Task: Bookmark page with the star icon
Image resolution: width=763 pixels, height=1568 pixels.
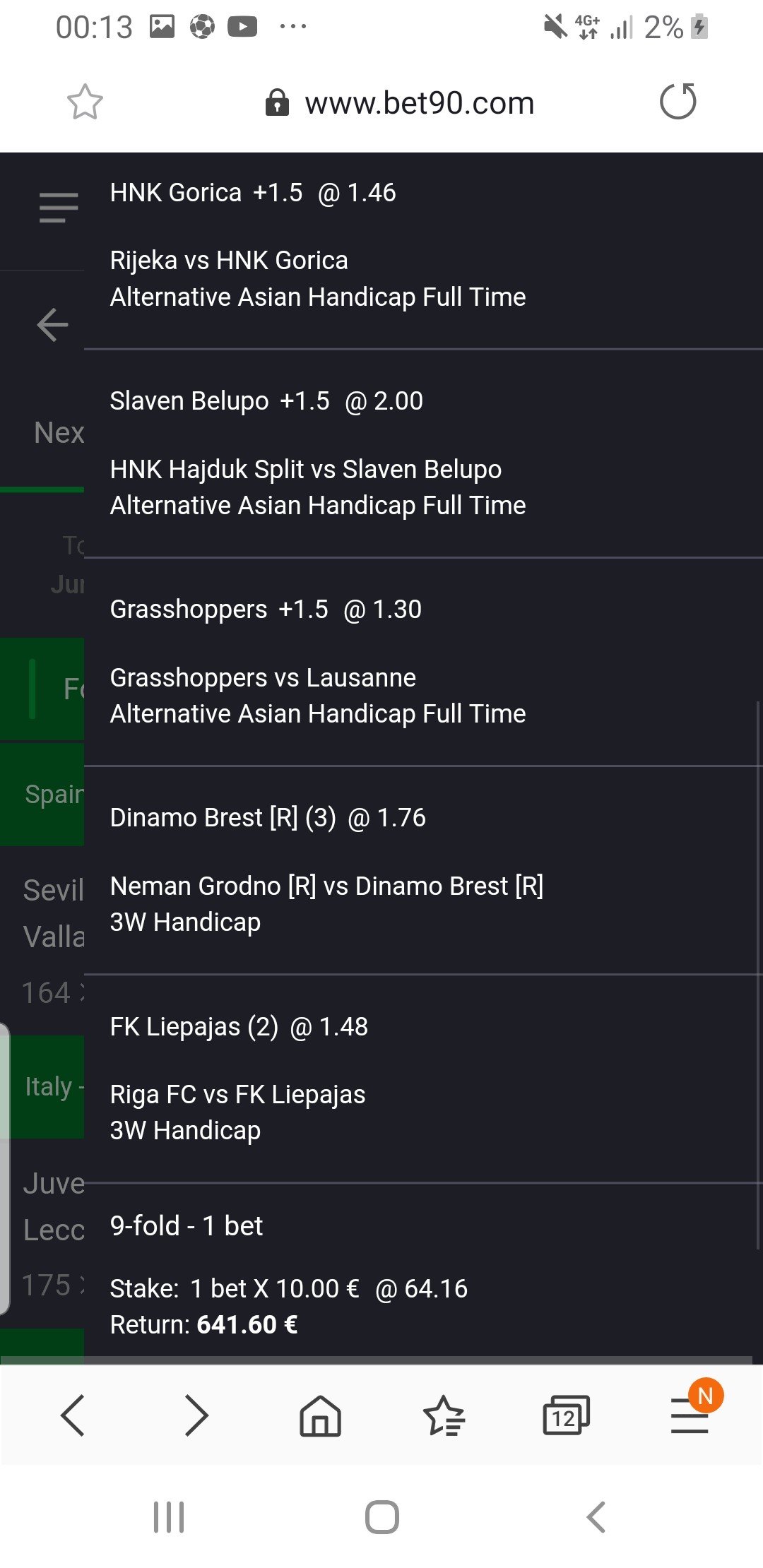Action: pos(85,102)
